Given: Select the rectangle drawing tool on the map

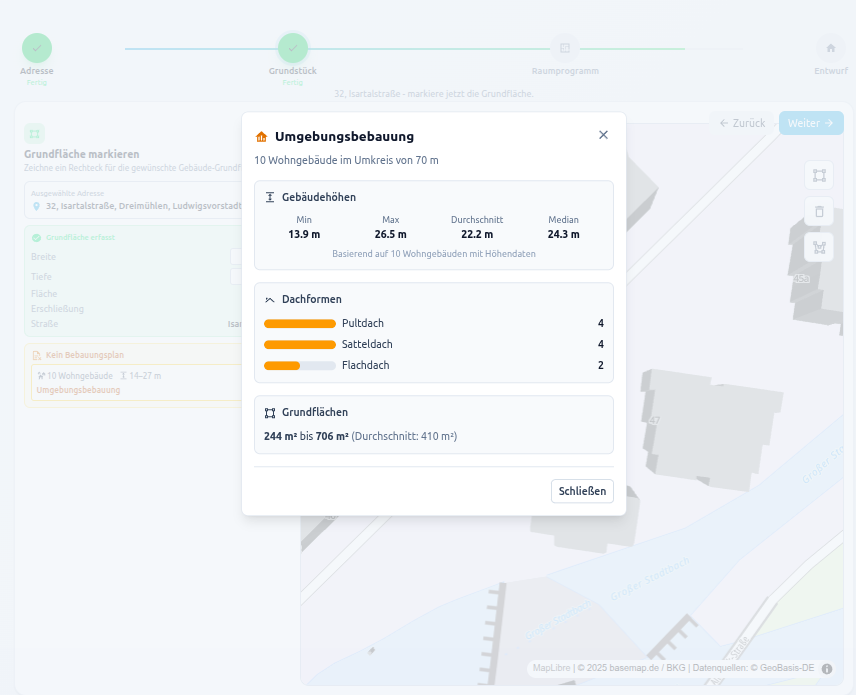Looking at the screenshot, I should pyautogui.click(x=819, y=175).
